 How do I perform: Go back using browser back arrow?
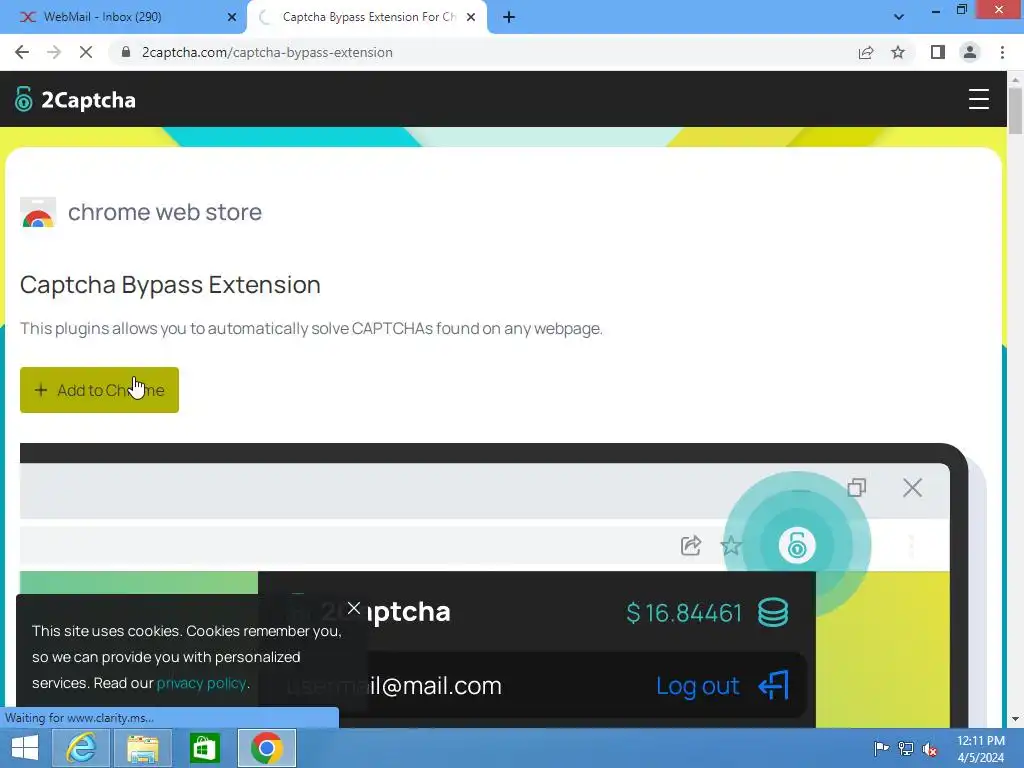pos(22,52)
